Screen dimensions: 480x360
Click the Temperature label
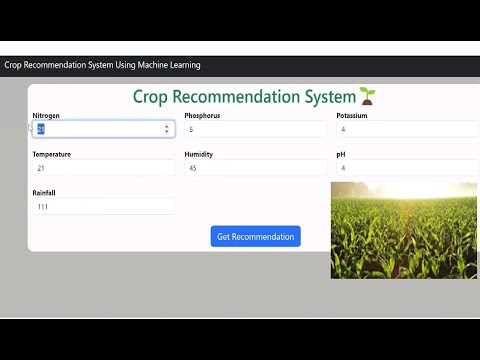[x=52, y=154]
